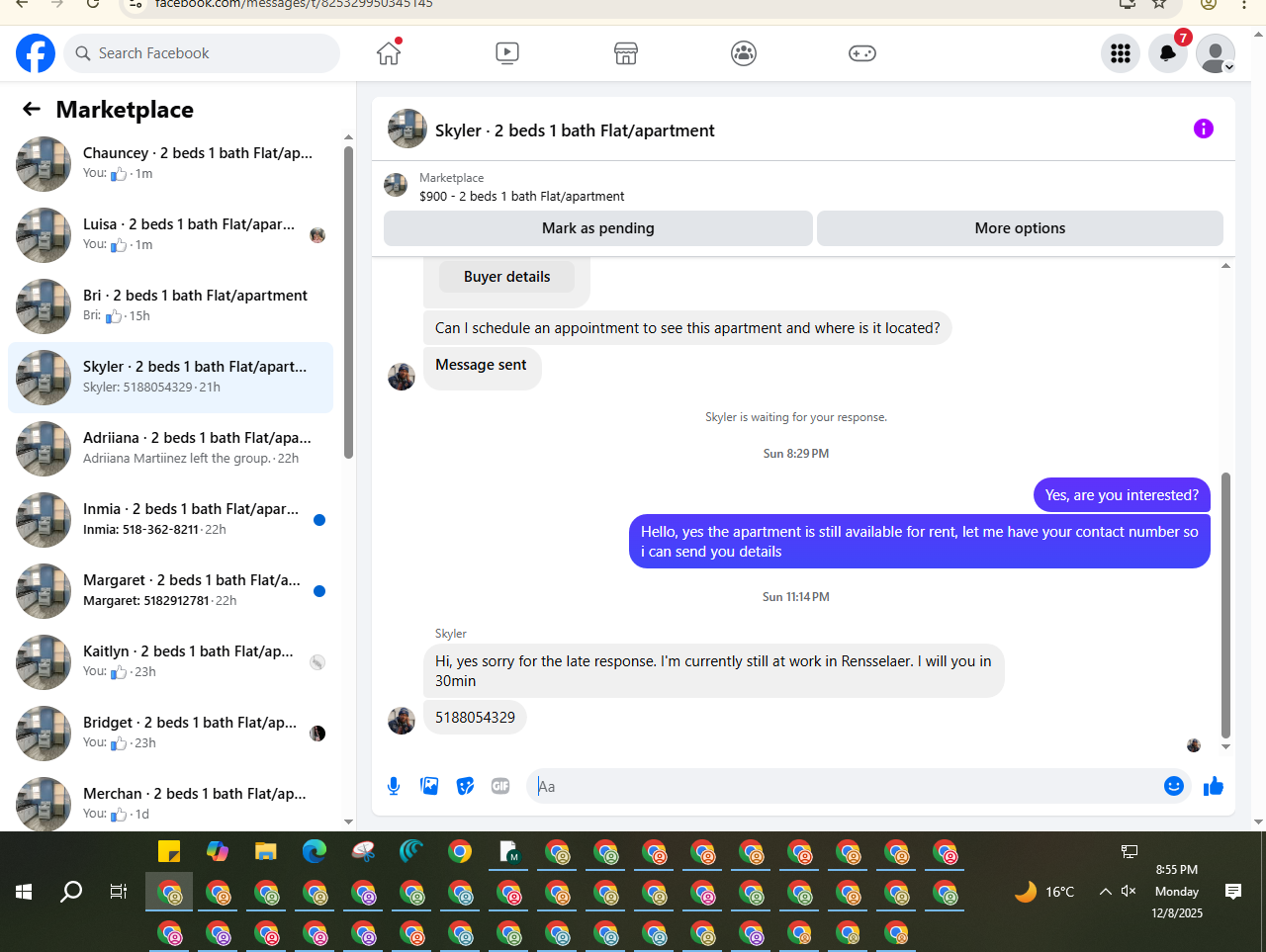Click the message about scheduling an appointment
The image size is (1266, 952).
[x=687, y=328]
